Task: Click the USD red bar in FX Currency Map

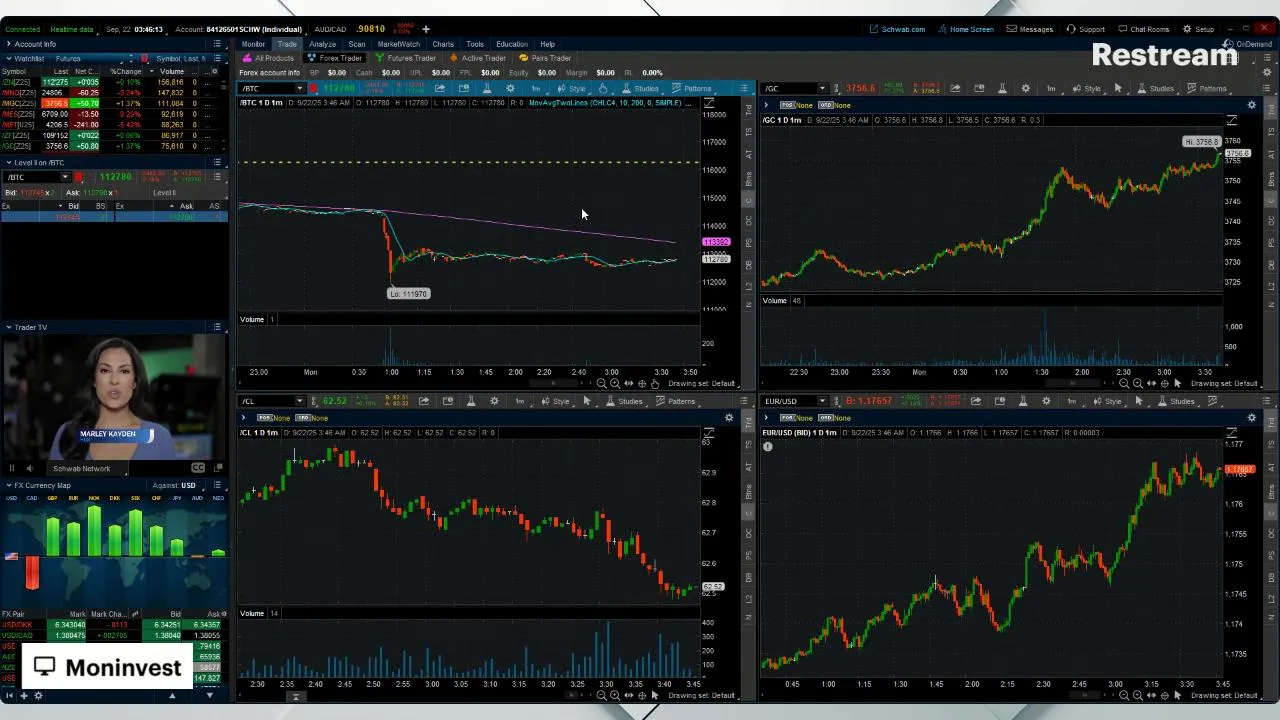Action: 32,572
